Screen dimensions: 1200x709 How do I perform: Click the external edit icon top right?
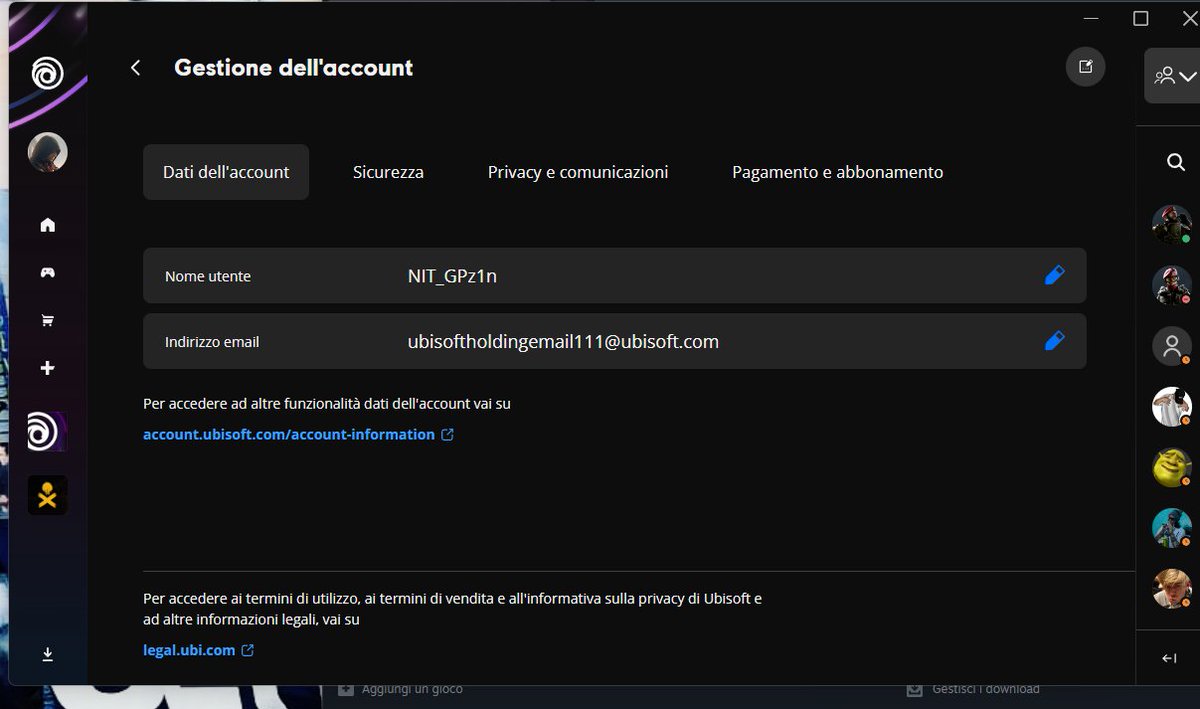pyautogui.click(x=1086, y=67)
